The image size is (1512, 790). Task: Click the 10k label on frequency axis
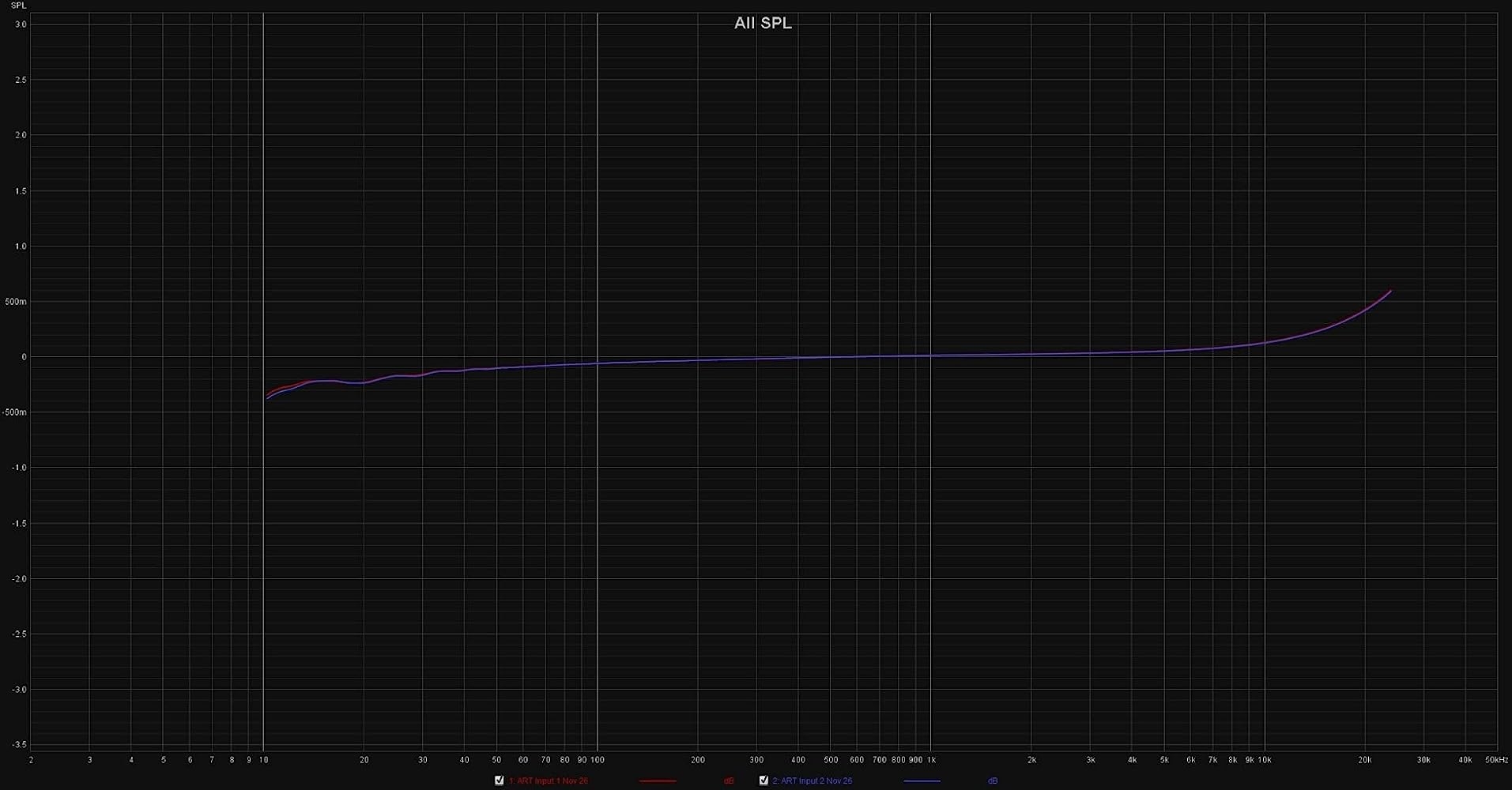pyautogui.click(x=1265, y=760)
